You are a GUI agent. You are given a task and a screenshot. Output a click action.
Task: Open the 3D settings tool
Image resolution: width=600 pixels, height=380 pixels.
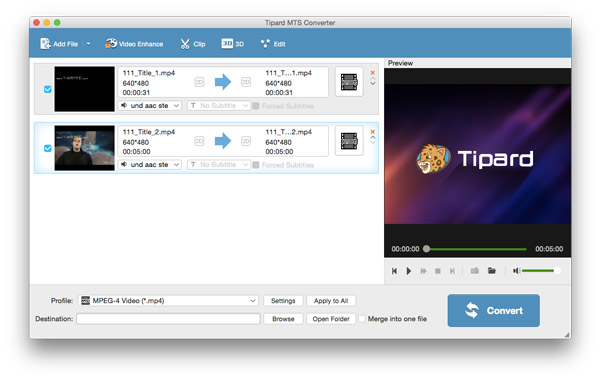232,44
